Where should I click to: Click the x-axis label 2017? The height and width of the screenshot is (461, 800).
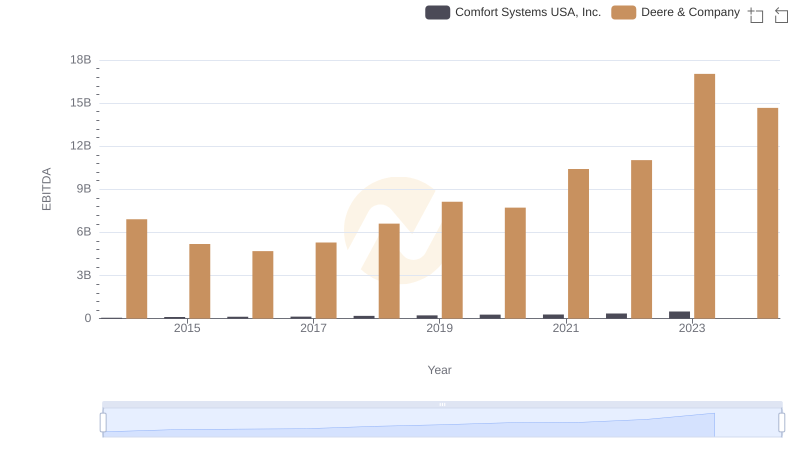(x=313, y=328)
